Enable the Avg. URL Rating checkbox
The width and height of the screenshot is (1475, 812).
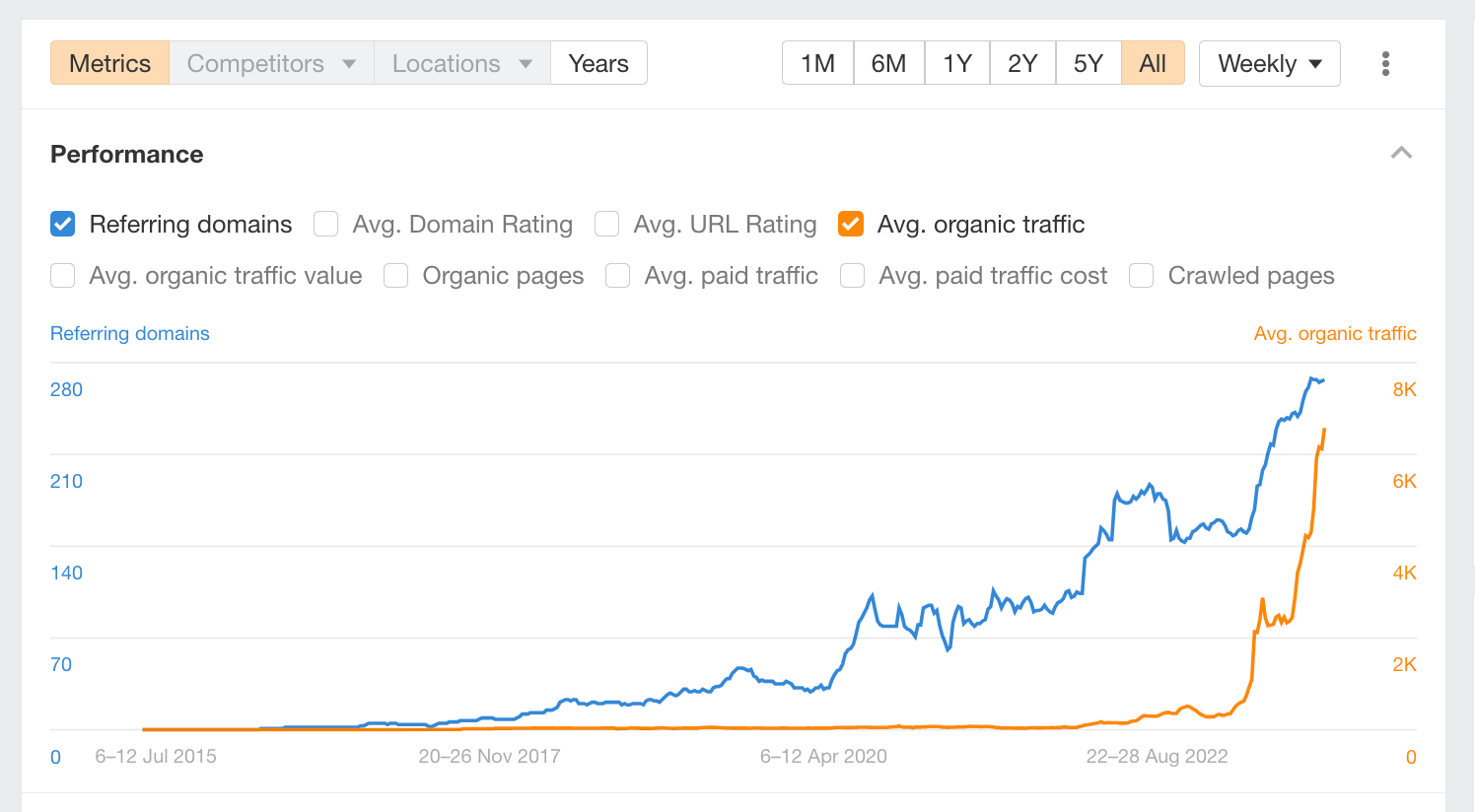pyautogui.click(x=607, y=225)
